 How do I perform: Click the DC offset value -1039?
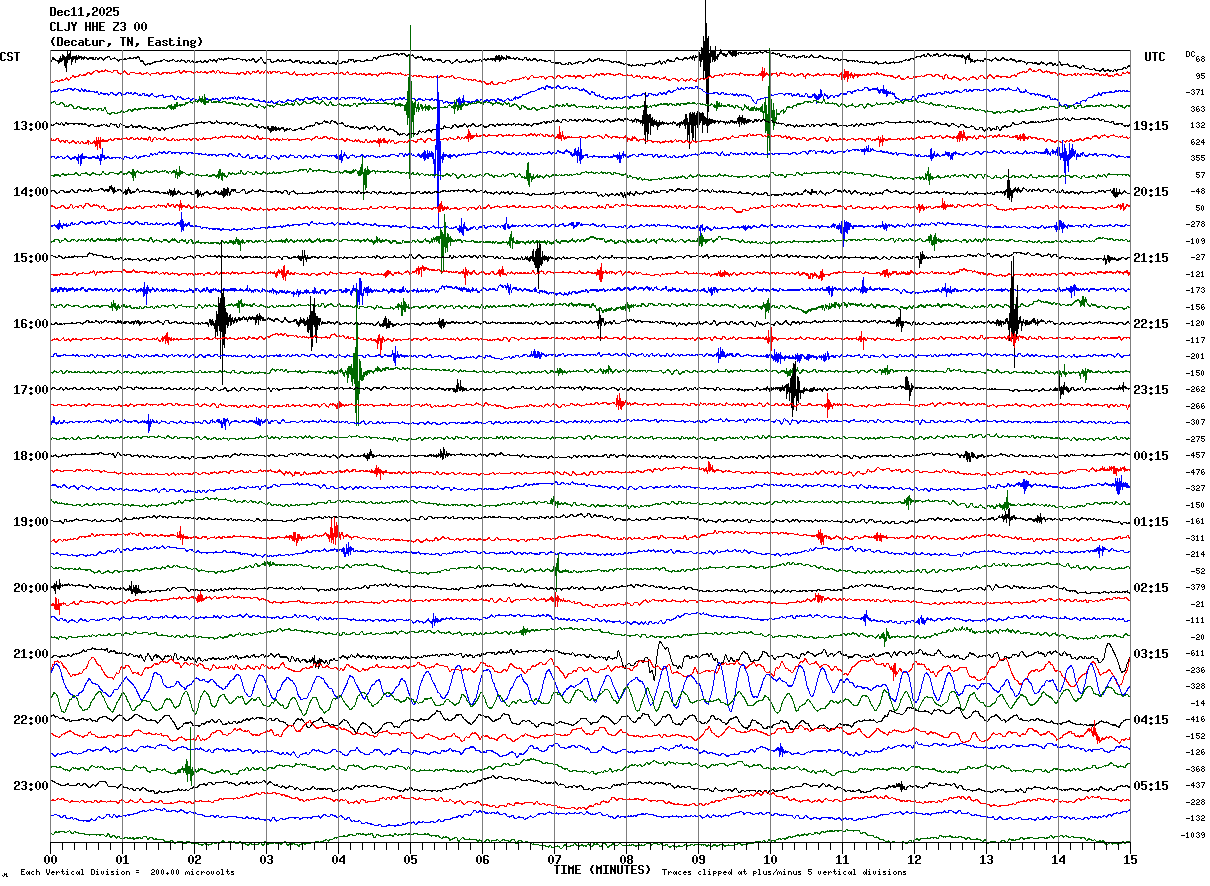tap(1194, 835)
